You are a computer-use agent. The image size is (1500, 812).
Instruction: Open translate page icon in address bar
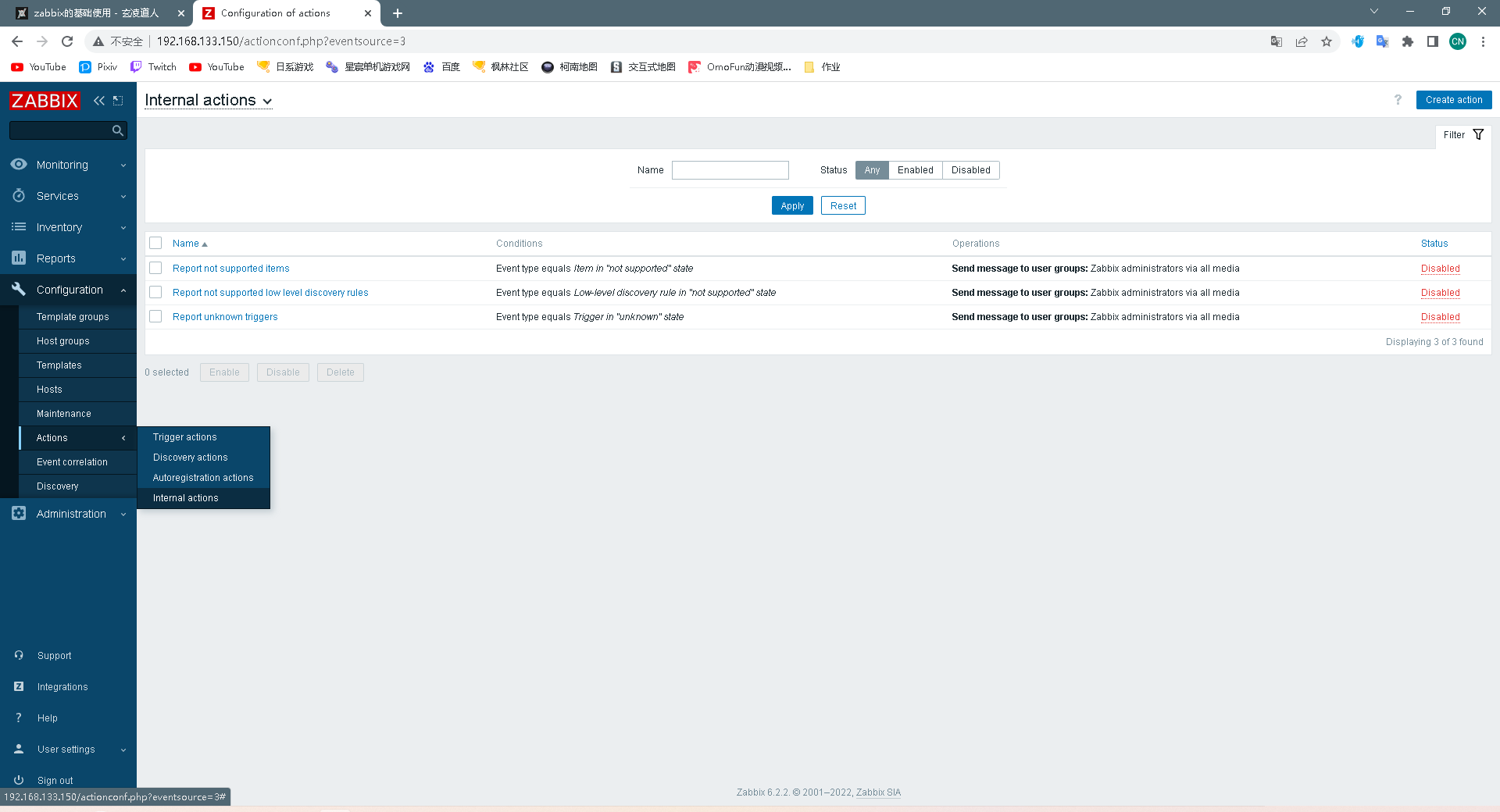(x=1277, y=41)
